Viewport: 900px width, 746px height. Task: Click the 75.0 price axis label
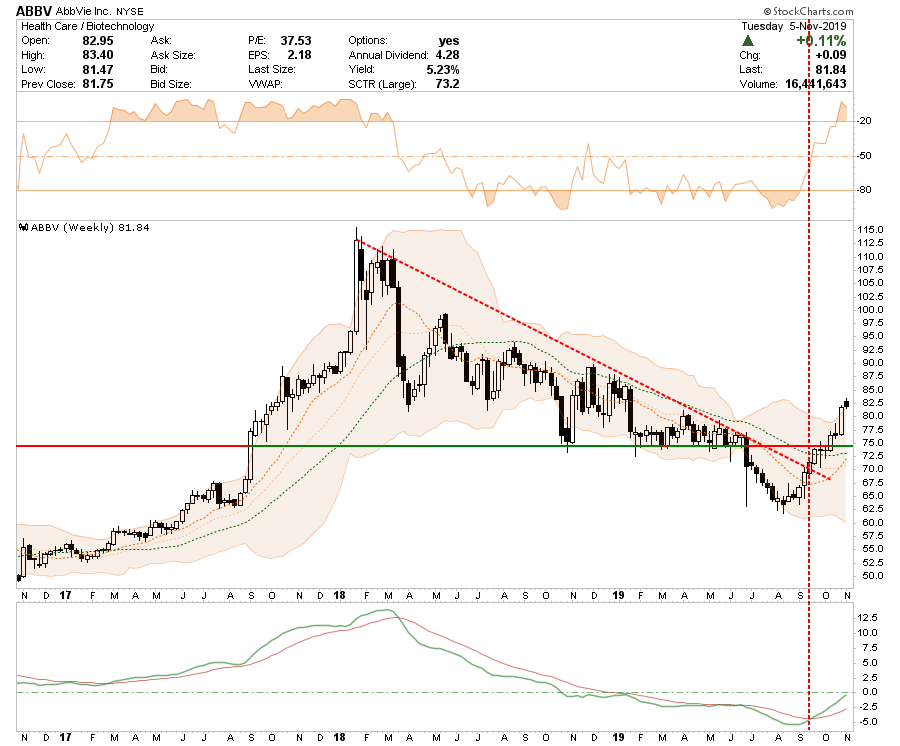[x=872, y=443]
